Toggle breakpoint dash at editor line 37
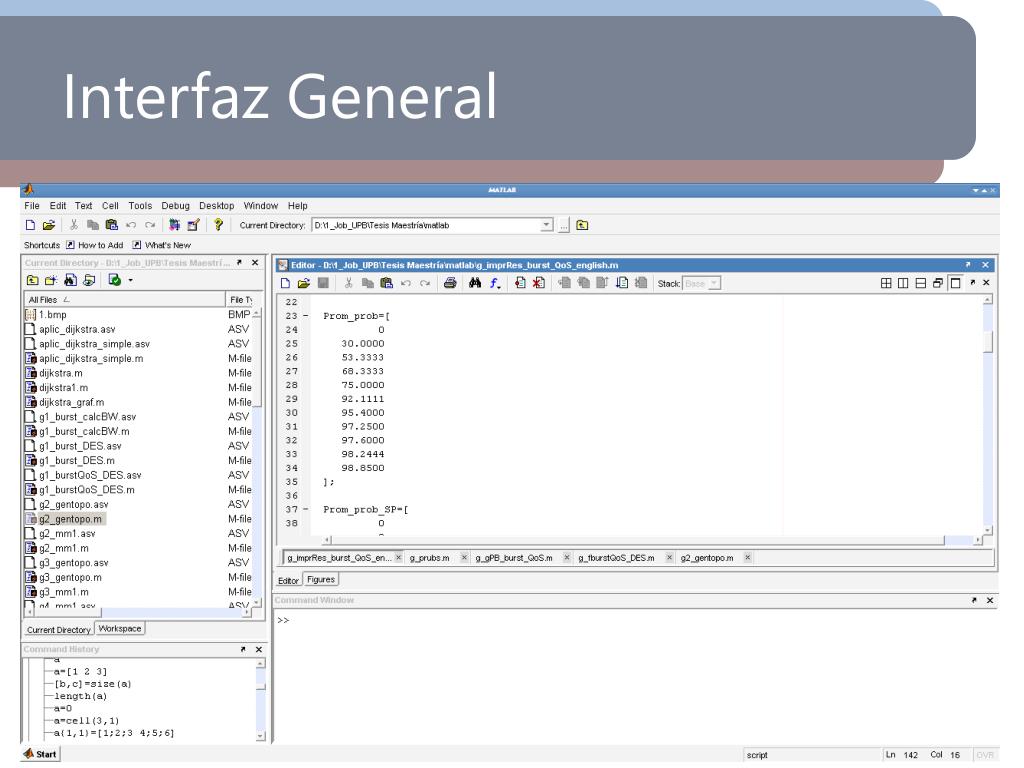This screenshot has width=1024, height=768. coord(306,509)
